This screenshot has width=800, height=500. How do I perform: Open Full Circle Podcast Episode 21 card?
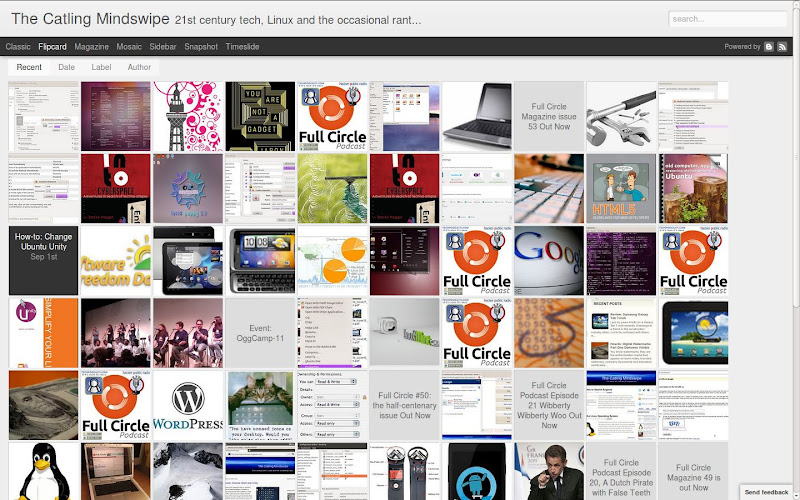tap(549, 405)
